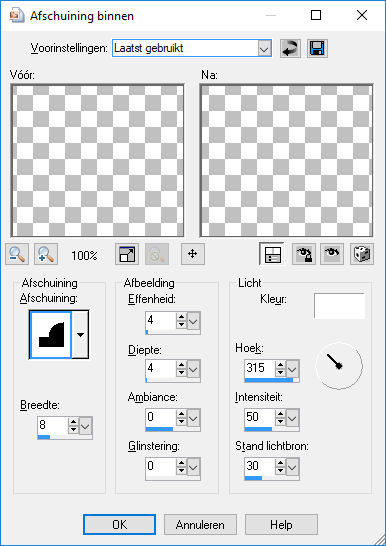Click the Paint Shop Pro title bar icon
This screenshot has height=546, width=386.
pos(17,16)
